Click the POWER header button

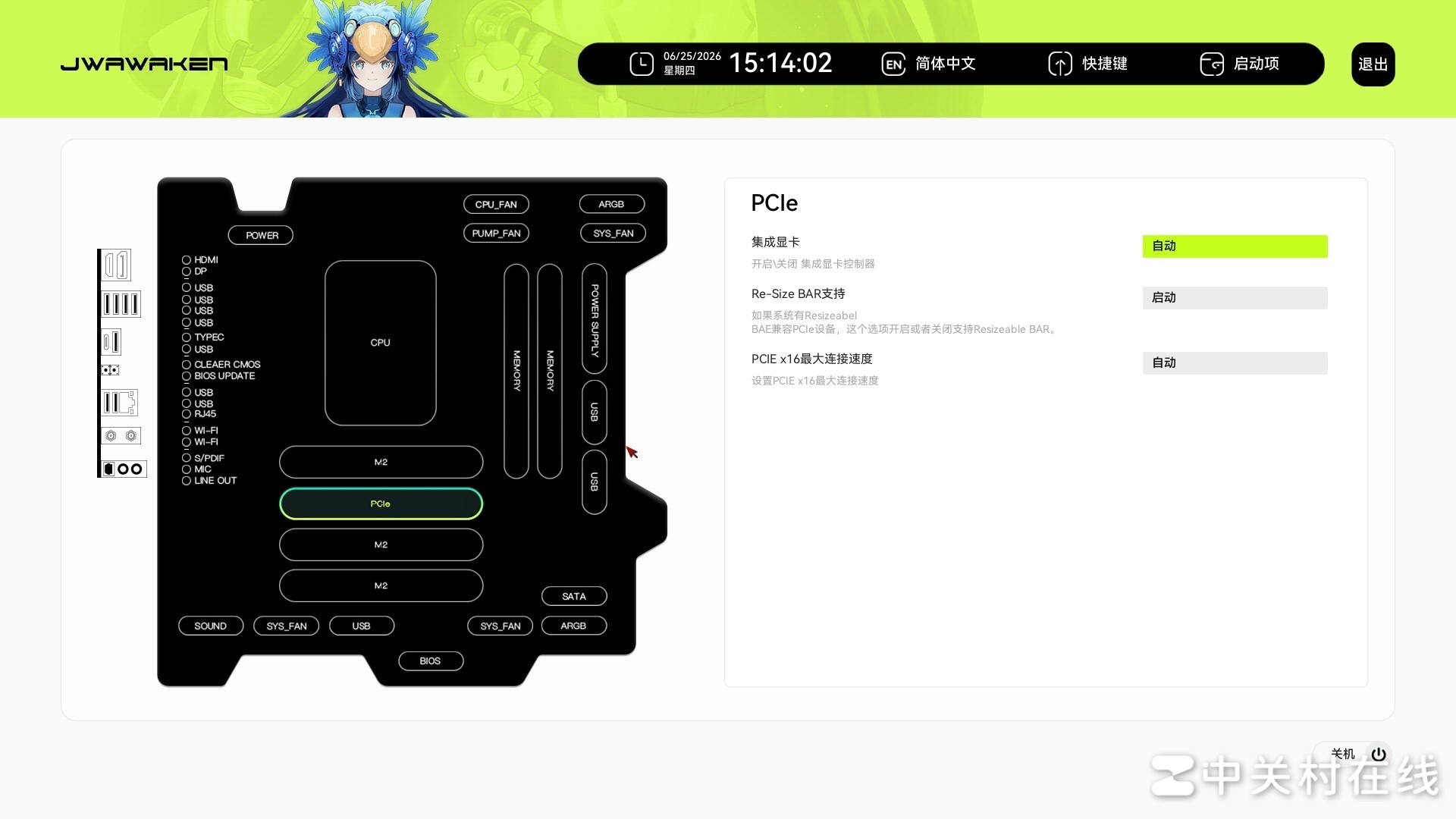point(261,235)
